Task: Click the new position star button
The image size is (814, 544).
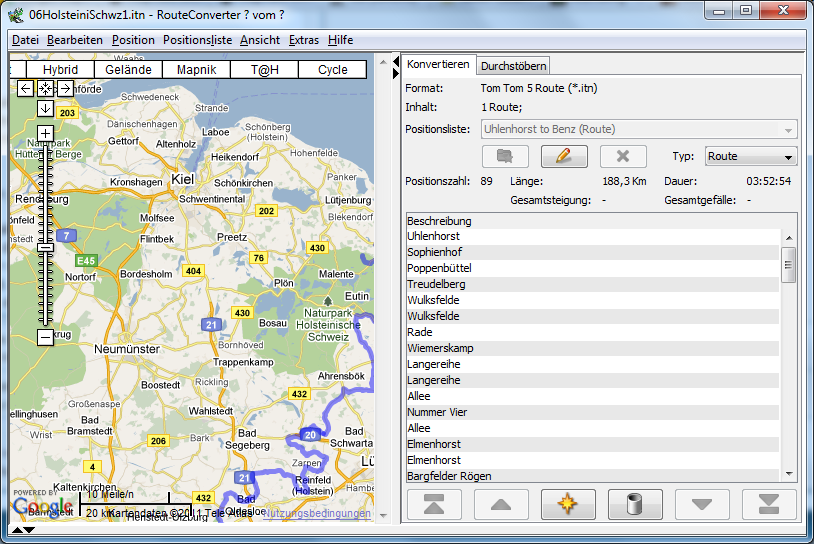Action: point(567,504)
